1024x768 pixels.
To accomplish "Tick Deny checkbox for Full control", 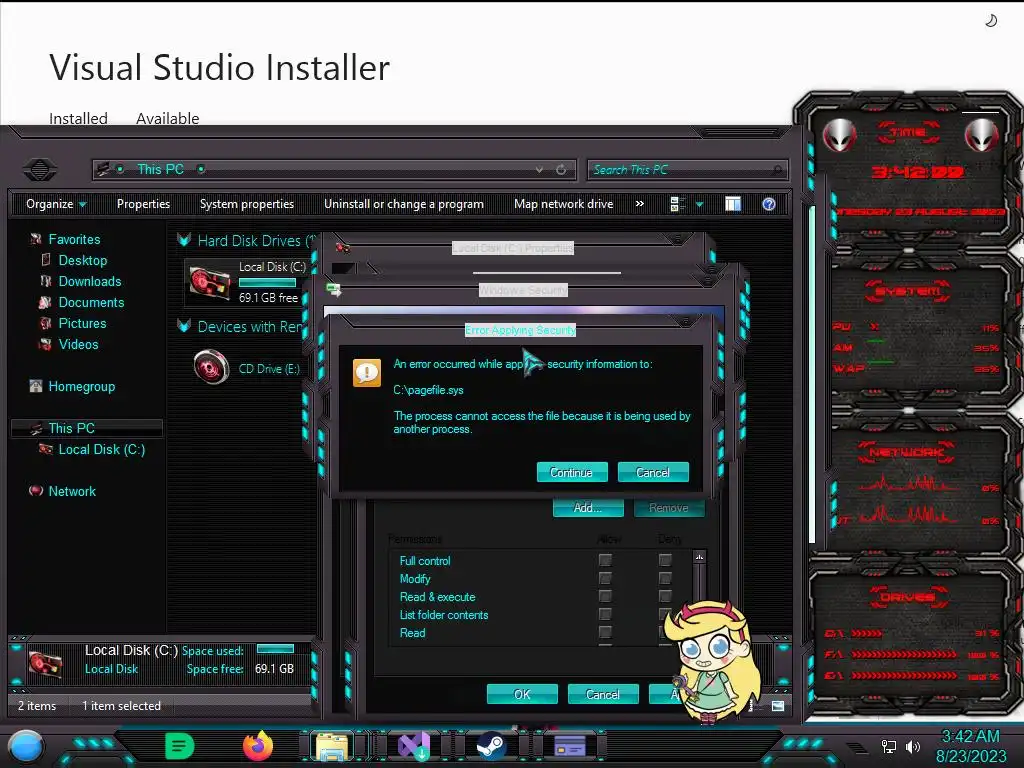I will point(665,560).
